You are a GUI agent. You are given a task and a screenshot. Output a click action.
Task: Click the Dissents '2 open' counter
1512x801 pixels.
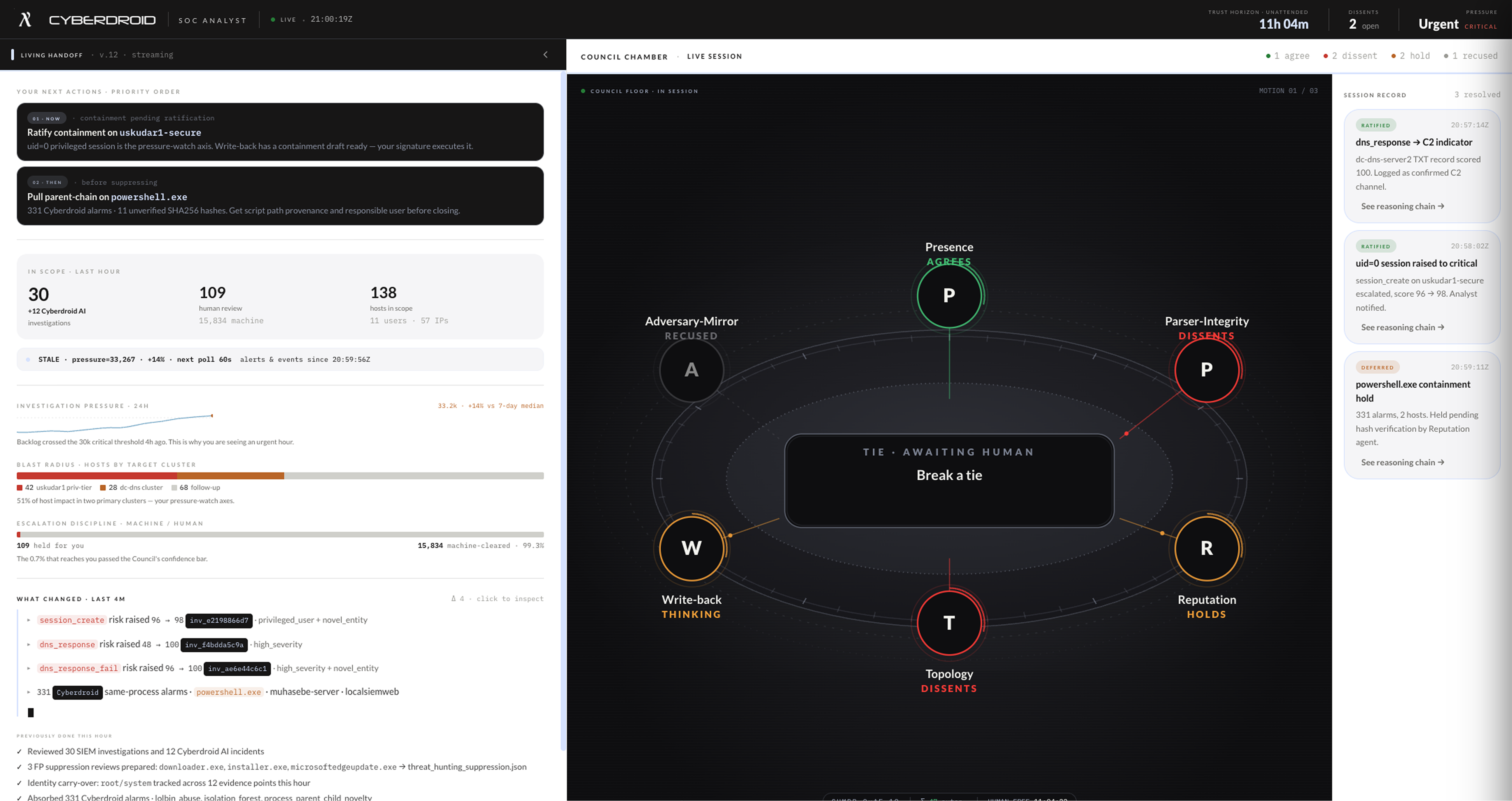pyautogui.click(x=1363, y=24)
